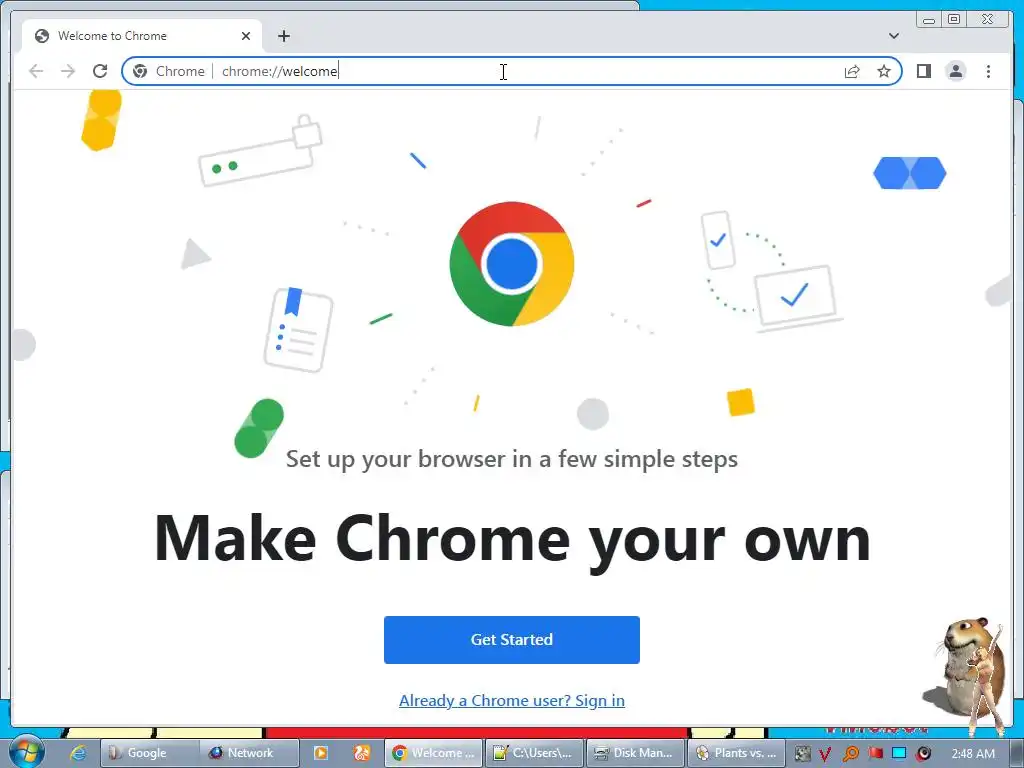Open a new tab with plus button
Screen dimensions: 1024x768
tap(283, 36)
